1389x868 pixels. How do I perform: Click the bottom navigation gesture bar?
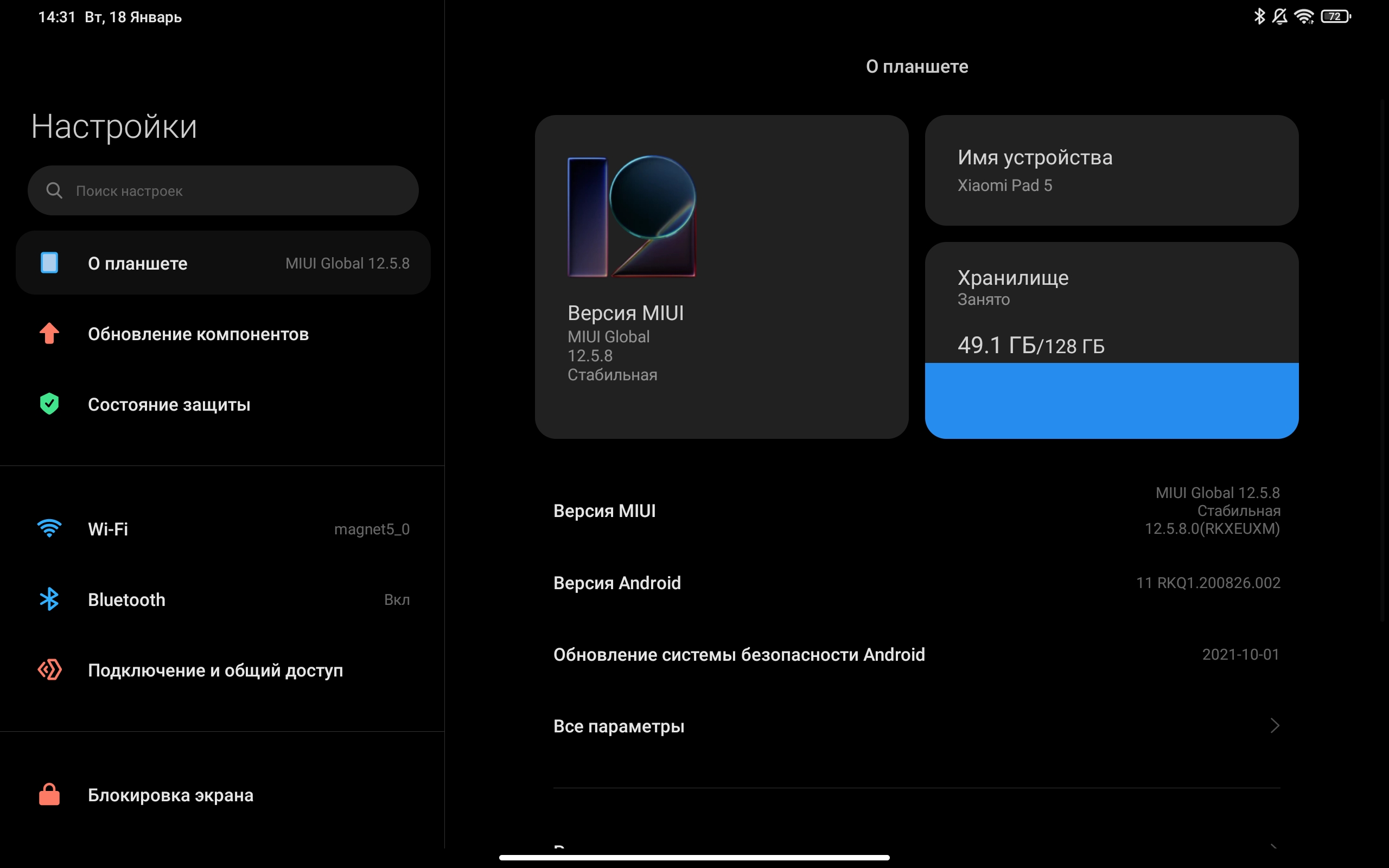[694, 857]
